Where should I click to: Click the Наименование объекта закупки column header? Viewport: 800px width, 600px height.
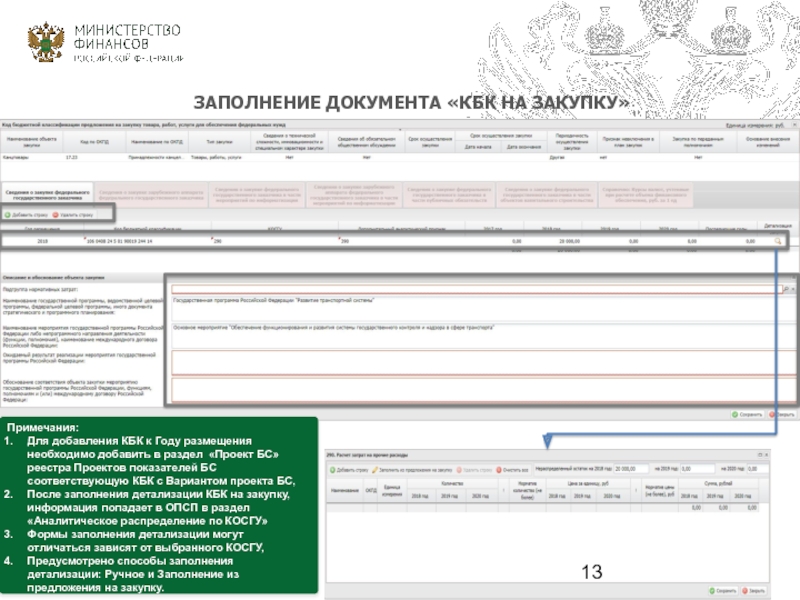(32, 141)
